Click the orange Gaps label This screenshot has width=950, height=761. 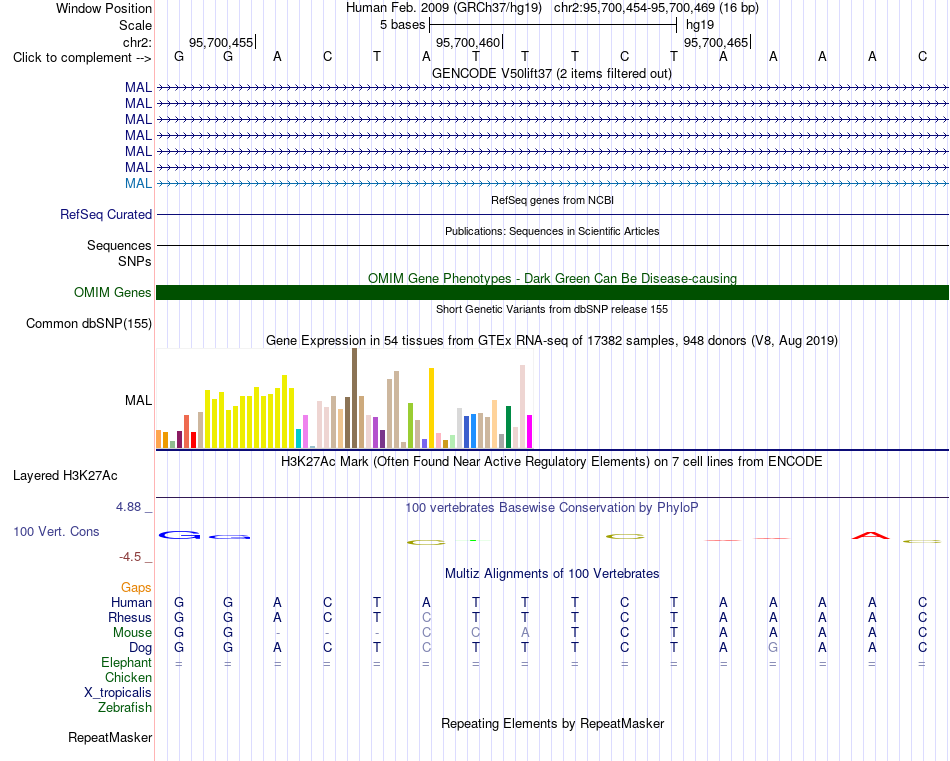click(x=136, y=587)
